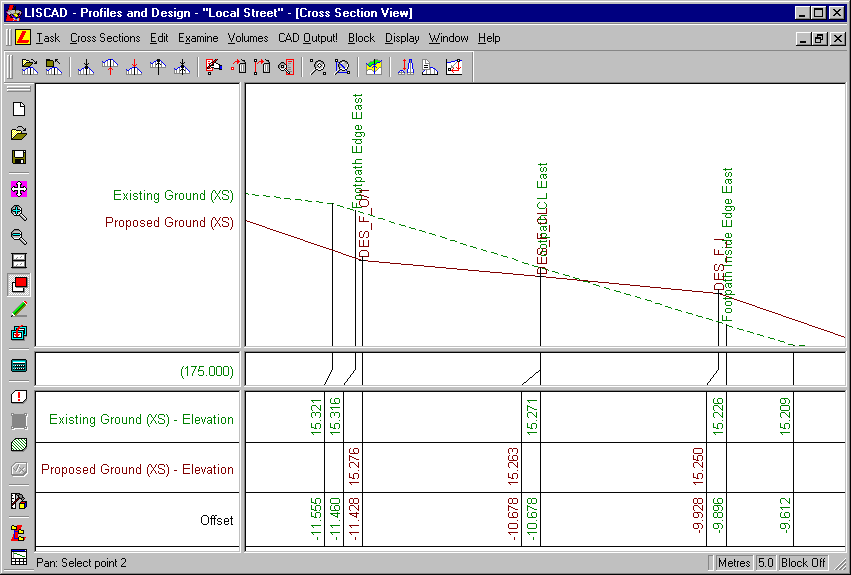Click the Zoom In magnifier icon

[x=19, y=213]
